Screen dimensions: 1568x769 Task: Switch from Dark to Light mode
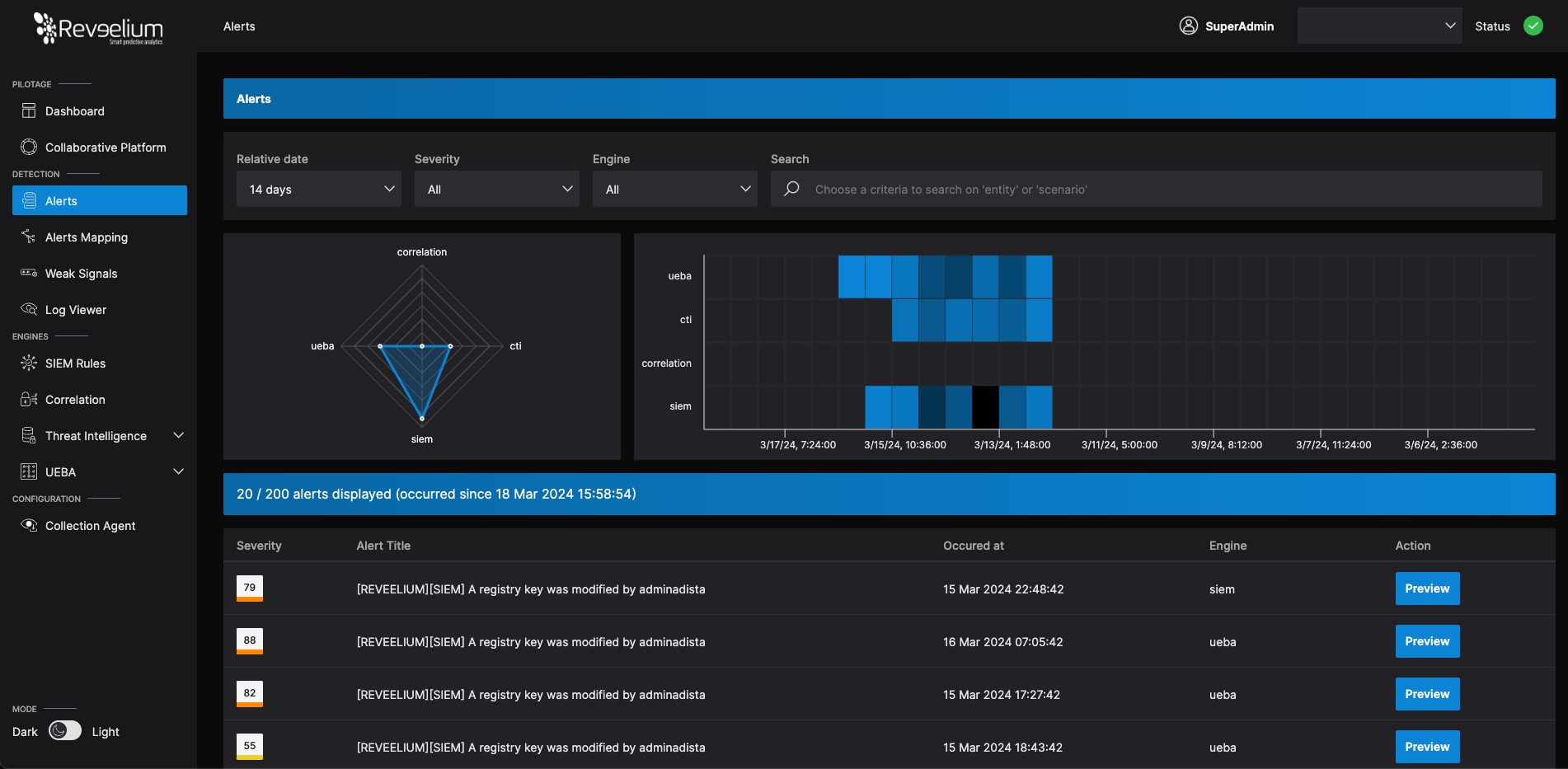tap(65, 731)
